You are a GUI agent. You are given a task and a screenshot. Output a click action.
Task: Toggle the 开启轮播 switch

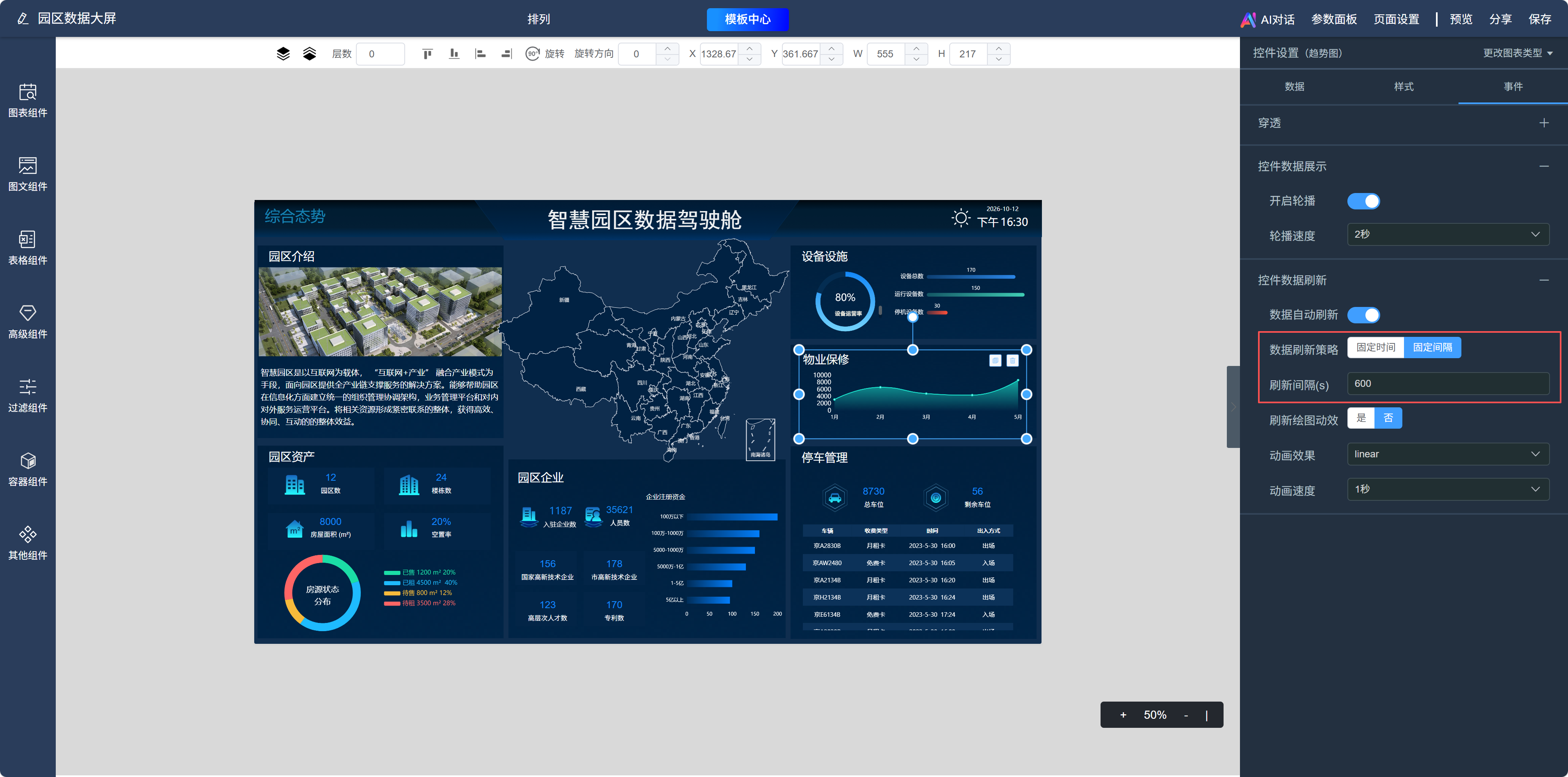pyautogui.click(x=1363, y=201)
